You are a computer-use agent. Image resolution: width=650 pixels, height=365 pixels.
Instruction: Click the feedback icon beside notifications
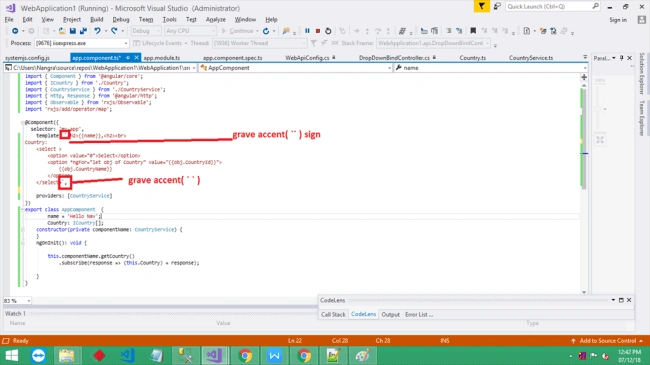[497, 6]
